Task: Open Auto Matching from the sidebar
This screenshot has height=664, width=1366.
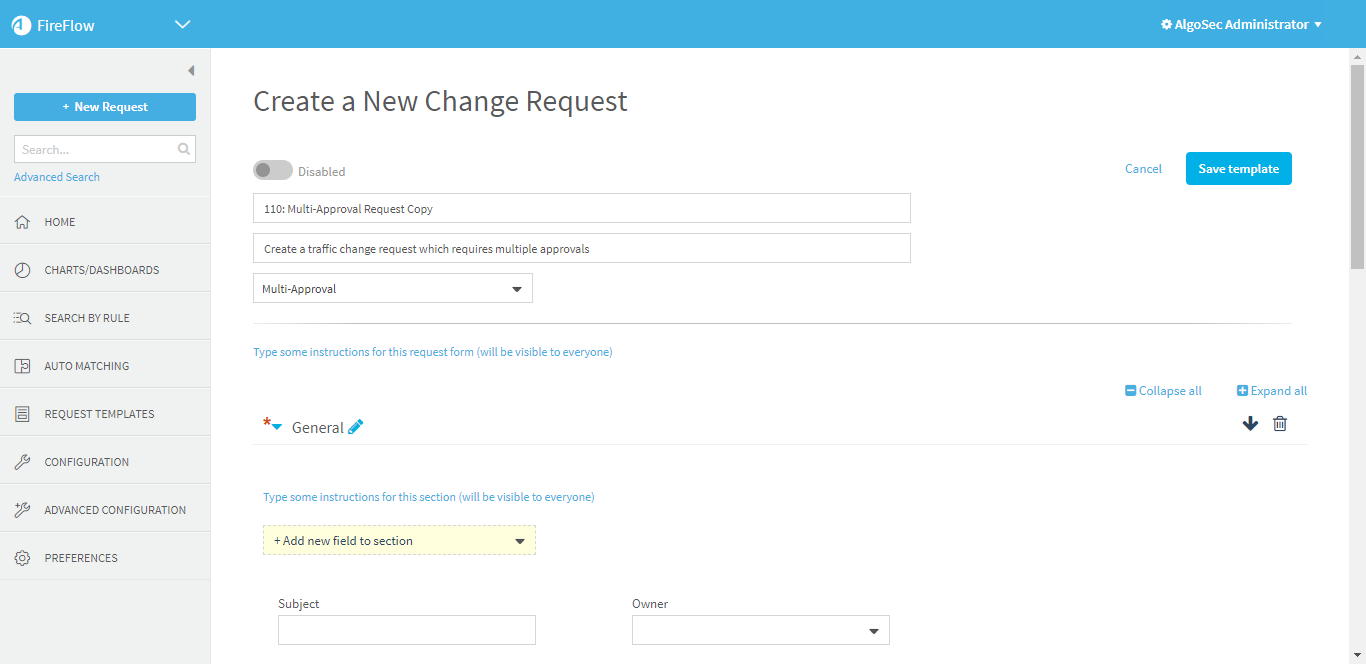Action: point(86,366)
